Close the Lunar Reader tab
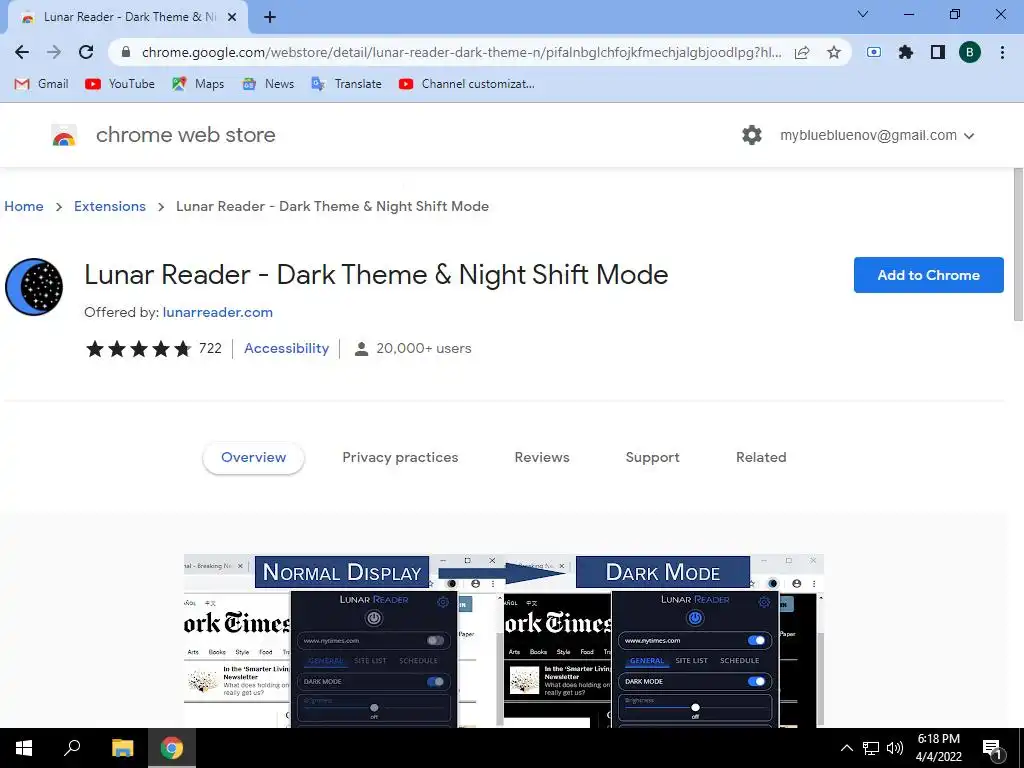The image size is (1024, 768). 232,18
